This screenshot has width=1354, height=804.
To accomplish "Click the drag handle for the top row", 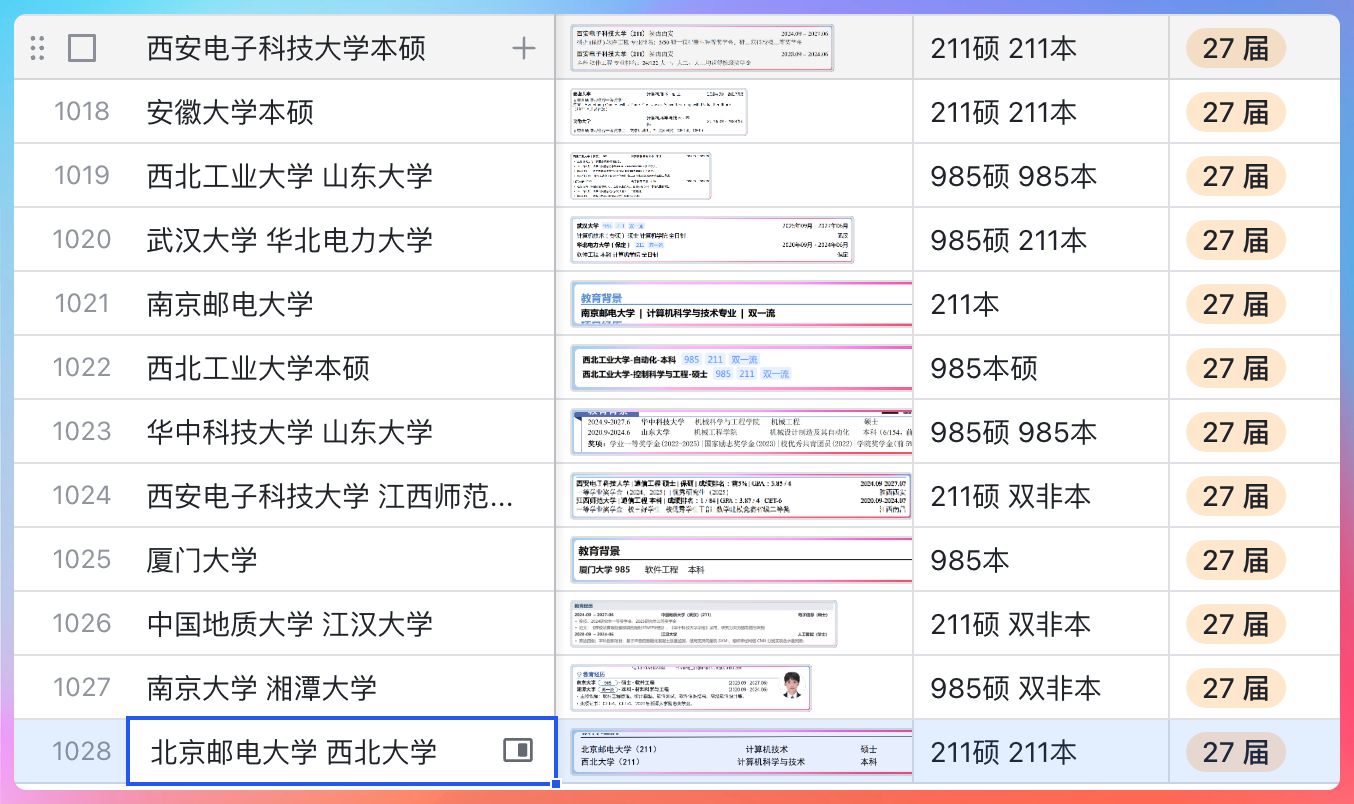I will pos(38,48).
